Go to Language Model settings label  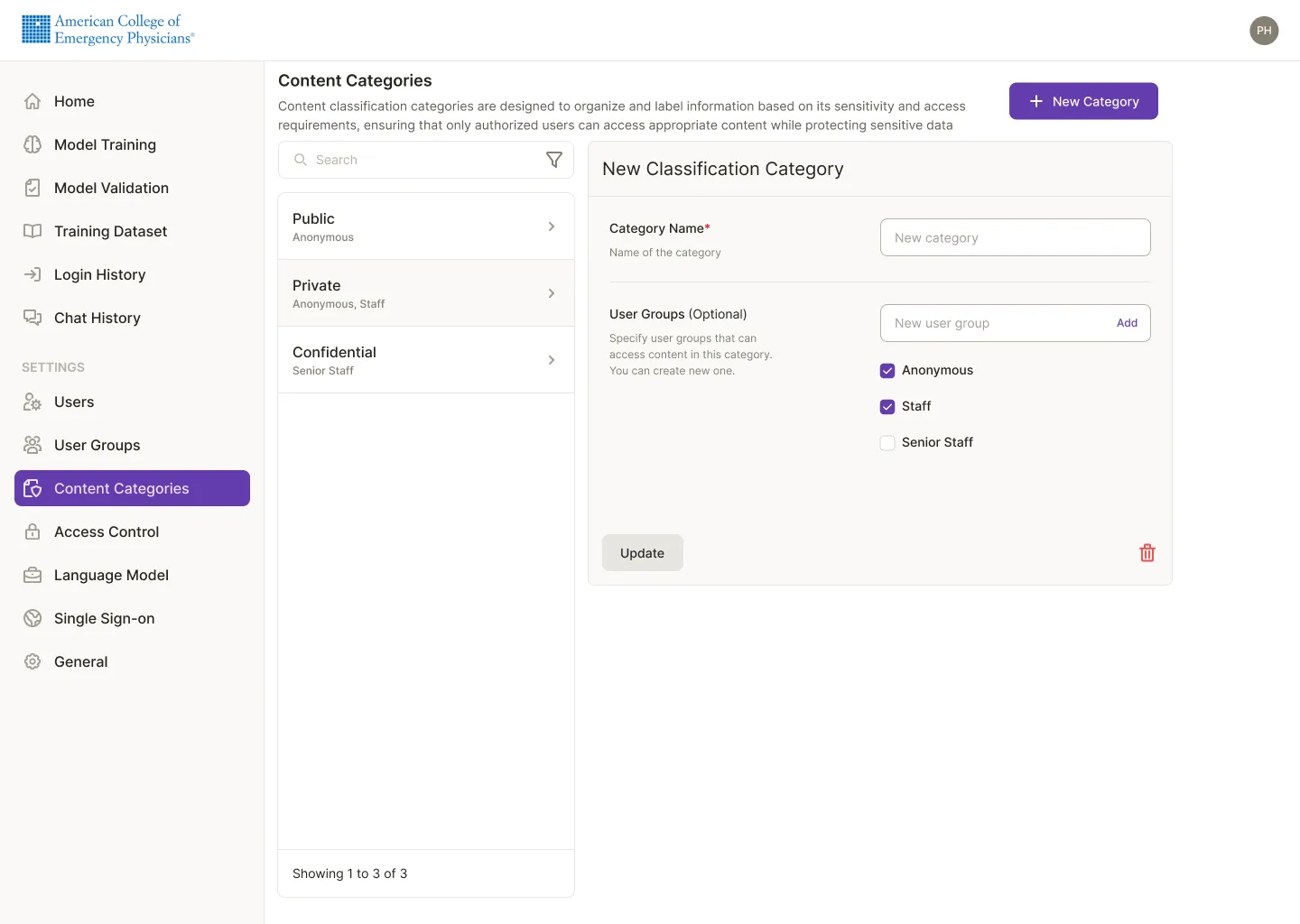(112, 575)
